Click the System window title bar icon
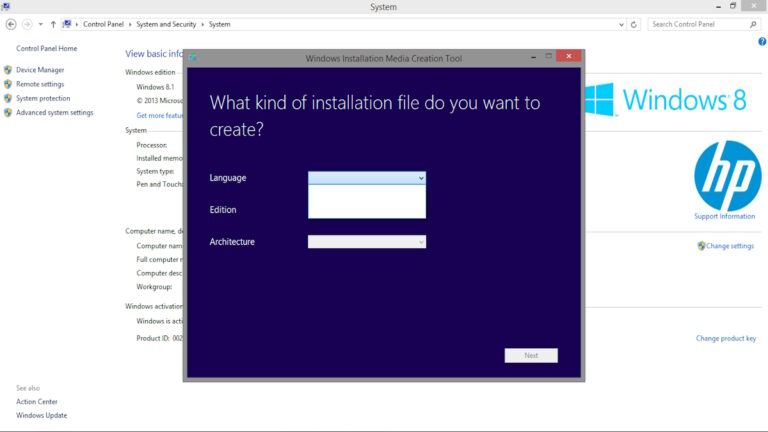 6,6
